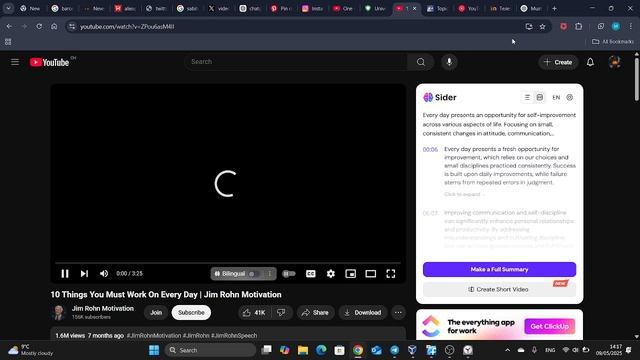Open a new Chrome tab with plus
The width and height of the screenshot is (640, 360).
coord(554,8)
